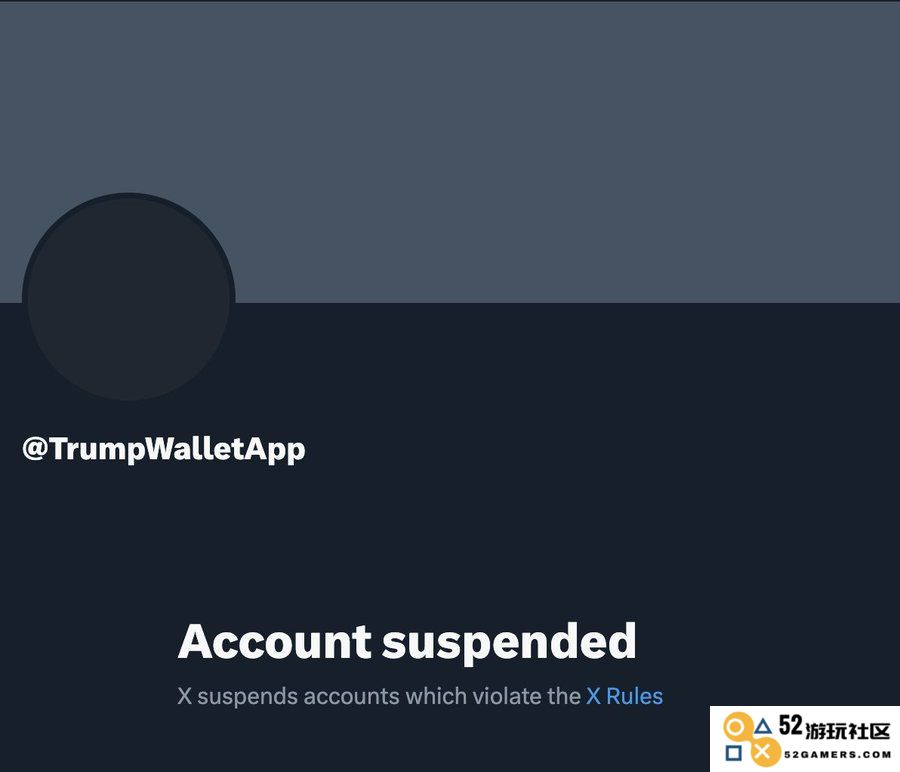Image resolution: width=900 pixels, height=772 pixels.
Task: Click the '@' symbol of the handle
Action: click(x=34, y=448)
